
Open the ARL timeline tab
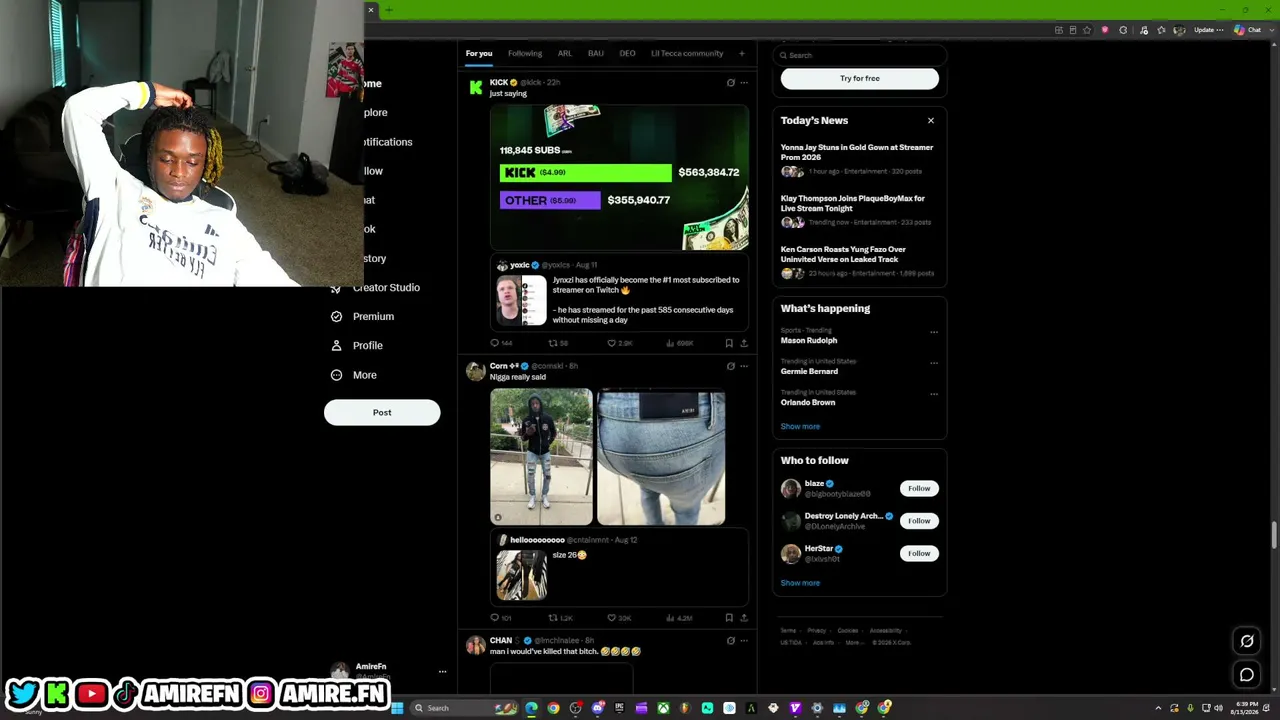pos(565,53)
